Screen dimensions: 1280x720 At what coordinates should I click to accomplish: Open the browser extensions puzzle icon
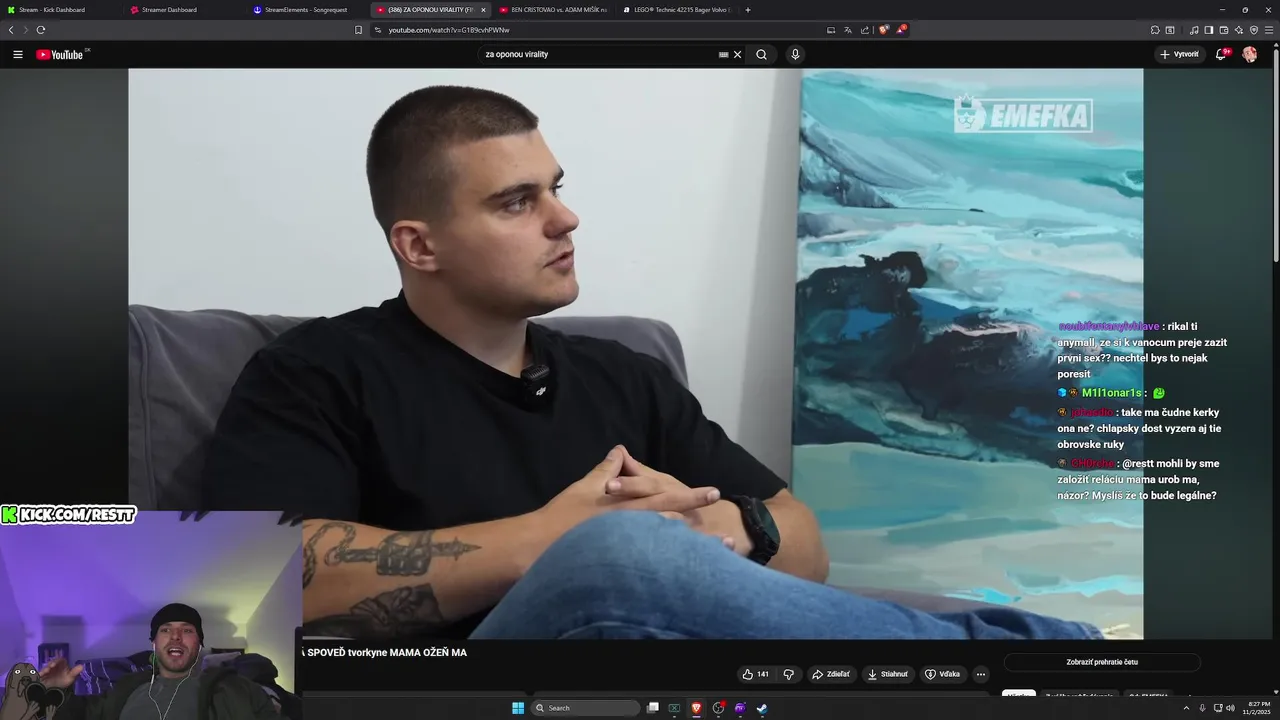coord(1155,30)
